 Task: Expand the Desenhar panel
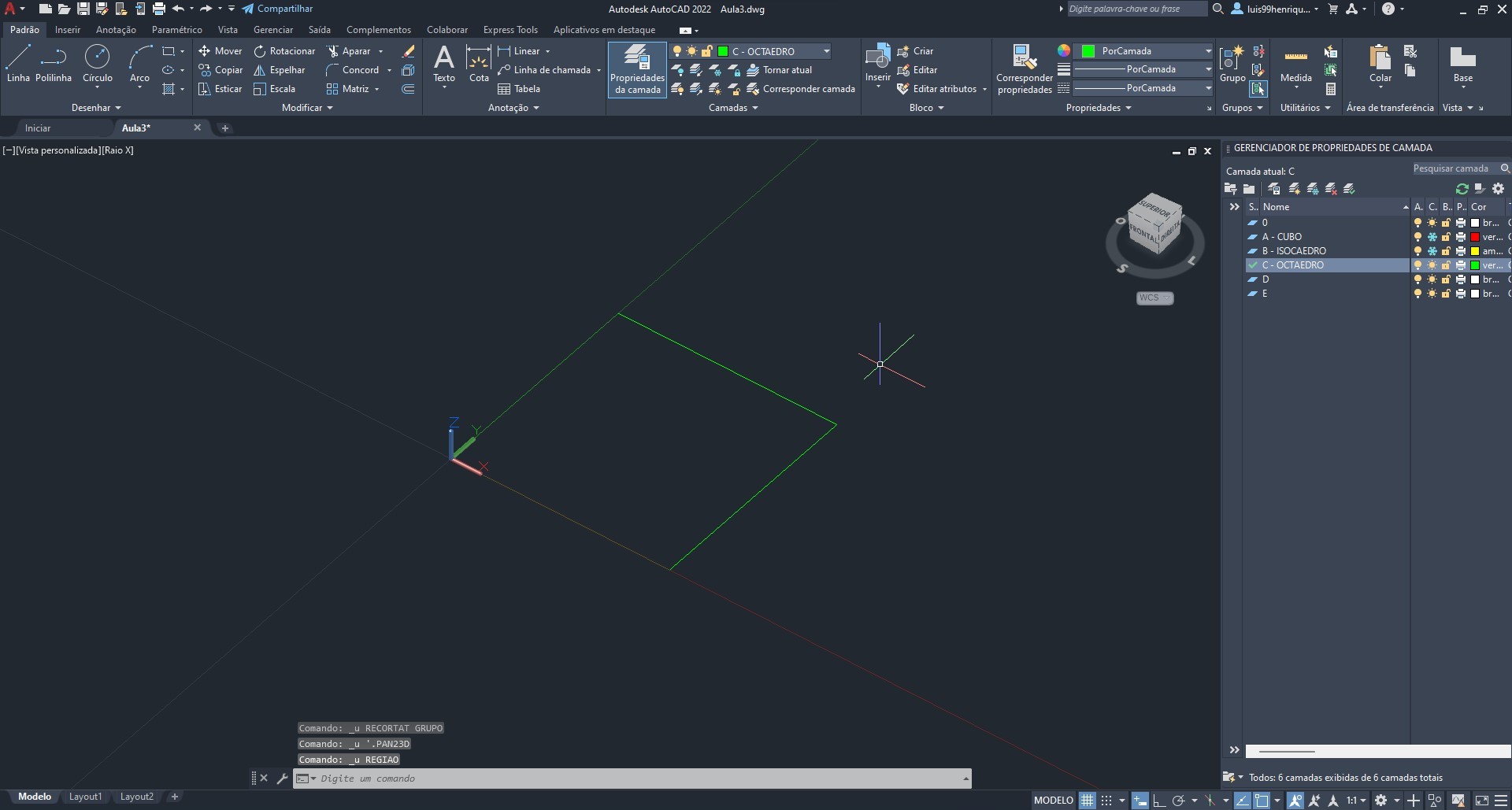pos(96,108)
